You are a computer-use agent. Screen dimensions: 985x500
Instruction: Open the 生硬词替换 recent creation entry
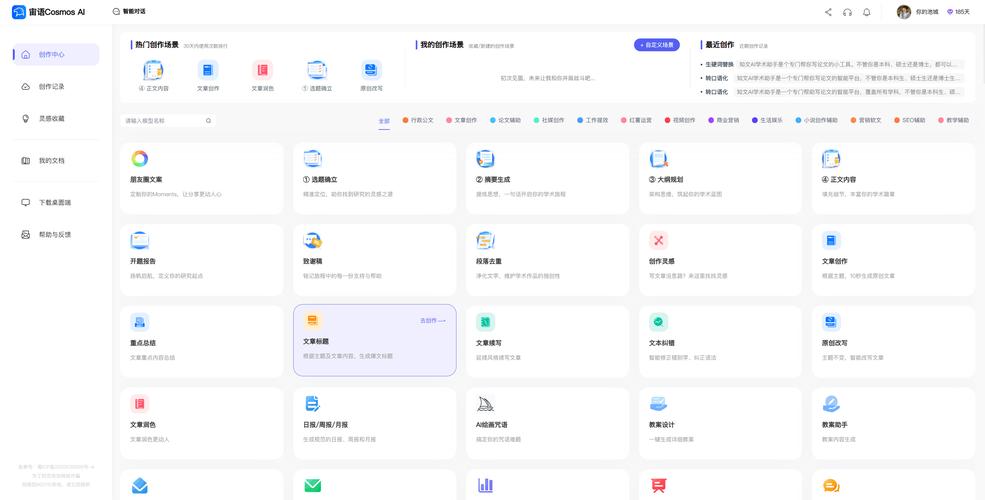pyautogui.click(x=830, y=64)
